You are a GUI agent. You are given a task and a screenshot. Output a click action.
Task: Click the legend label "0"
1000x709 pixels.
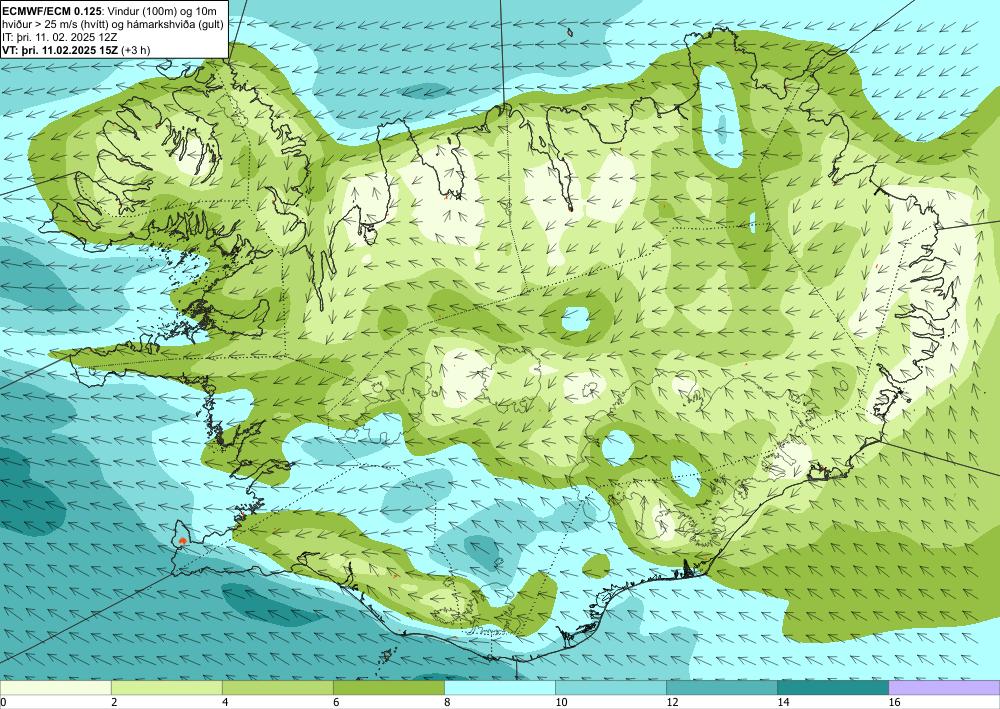(x=3, y=702)
